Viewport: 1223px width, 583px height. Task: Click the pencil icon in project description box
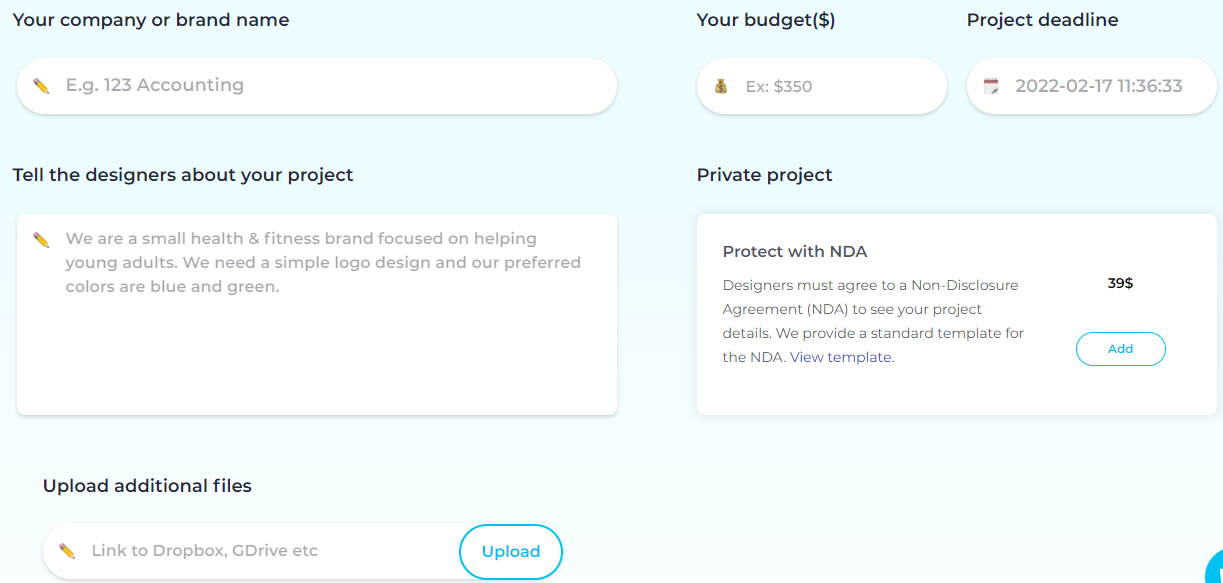(x=41, y=240)
